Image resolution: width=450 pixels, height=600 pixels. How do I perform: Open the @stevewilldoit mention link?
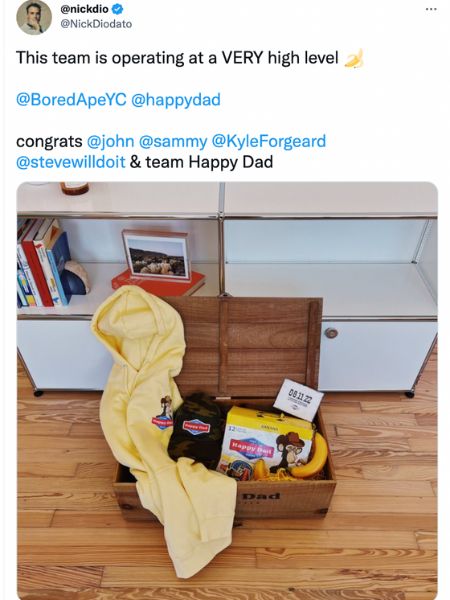point(71,162)
